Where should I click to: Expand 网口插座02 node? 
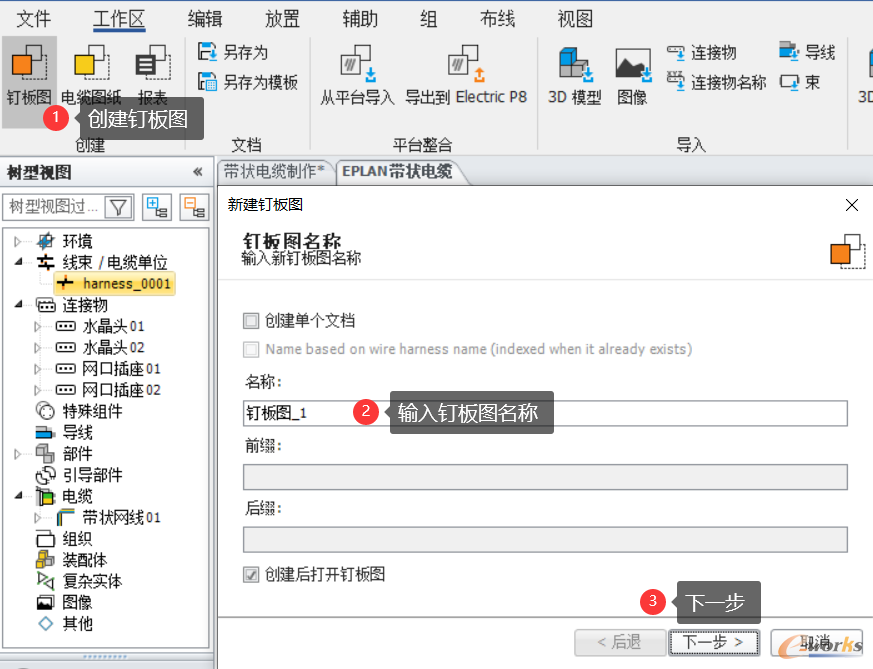(38, 390)
